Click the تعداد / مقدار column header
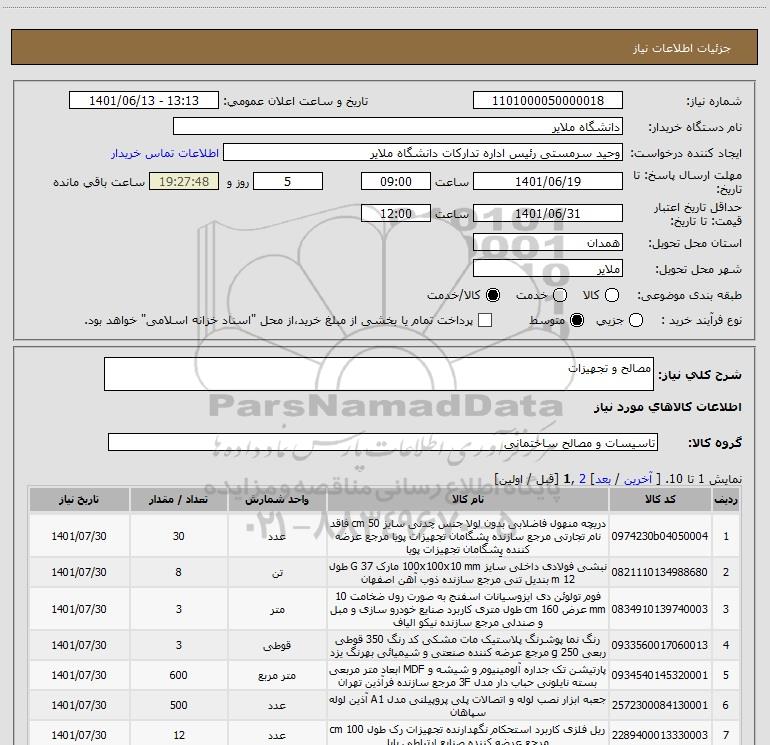Image resolution: width=770 pixels, height=745 pixels. click(x=178, y=499)
